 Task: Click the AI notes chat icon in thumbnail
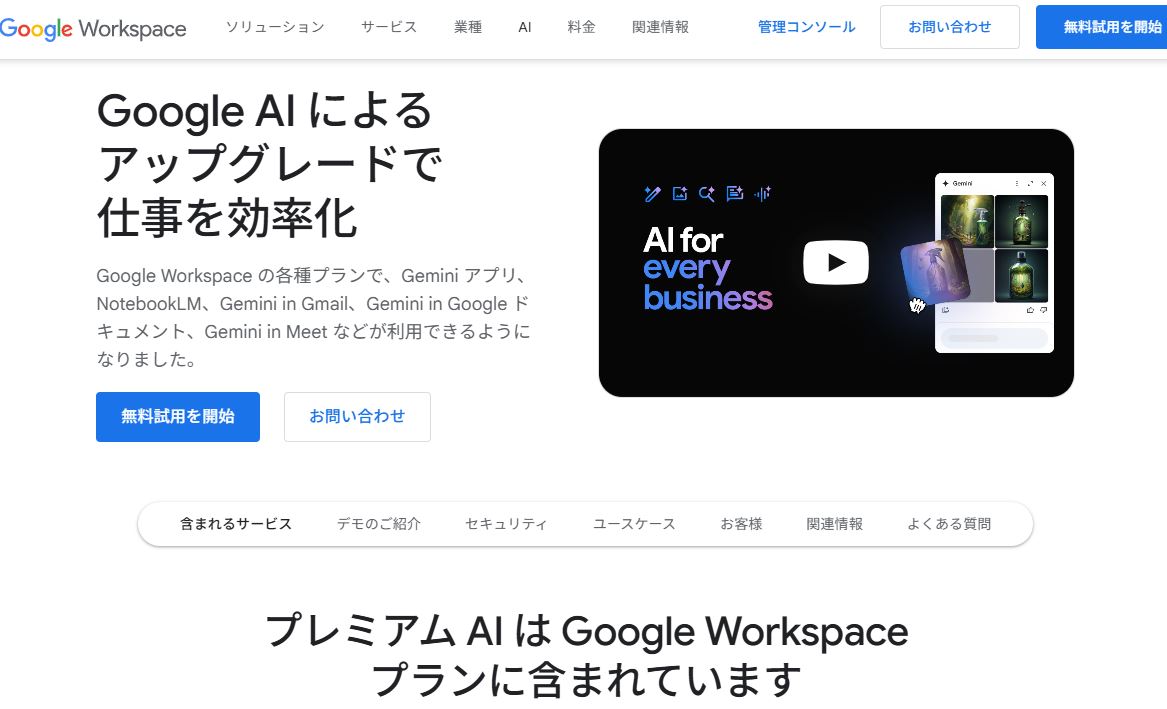735,193
